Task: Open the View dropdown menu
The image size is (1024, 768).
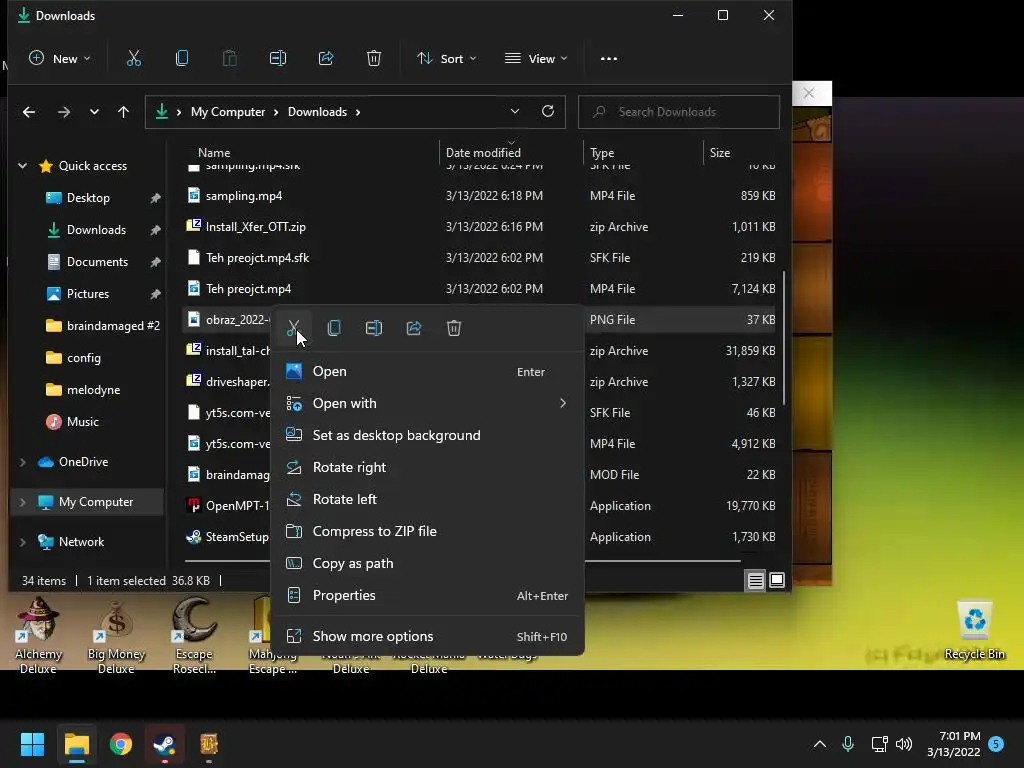Action: (x=536, y=59)
